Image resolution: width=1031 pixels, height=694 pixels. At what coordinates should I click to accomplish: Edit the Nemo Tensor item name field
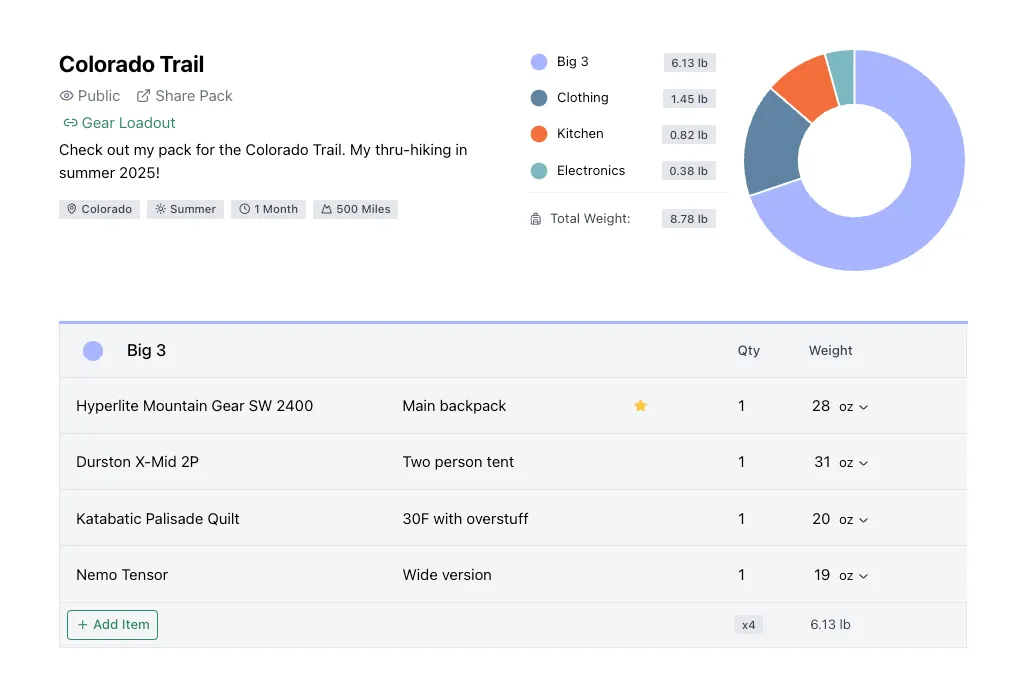122,575
